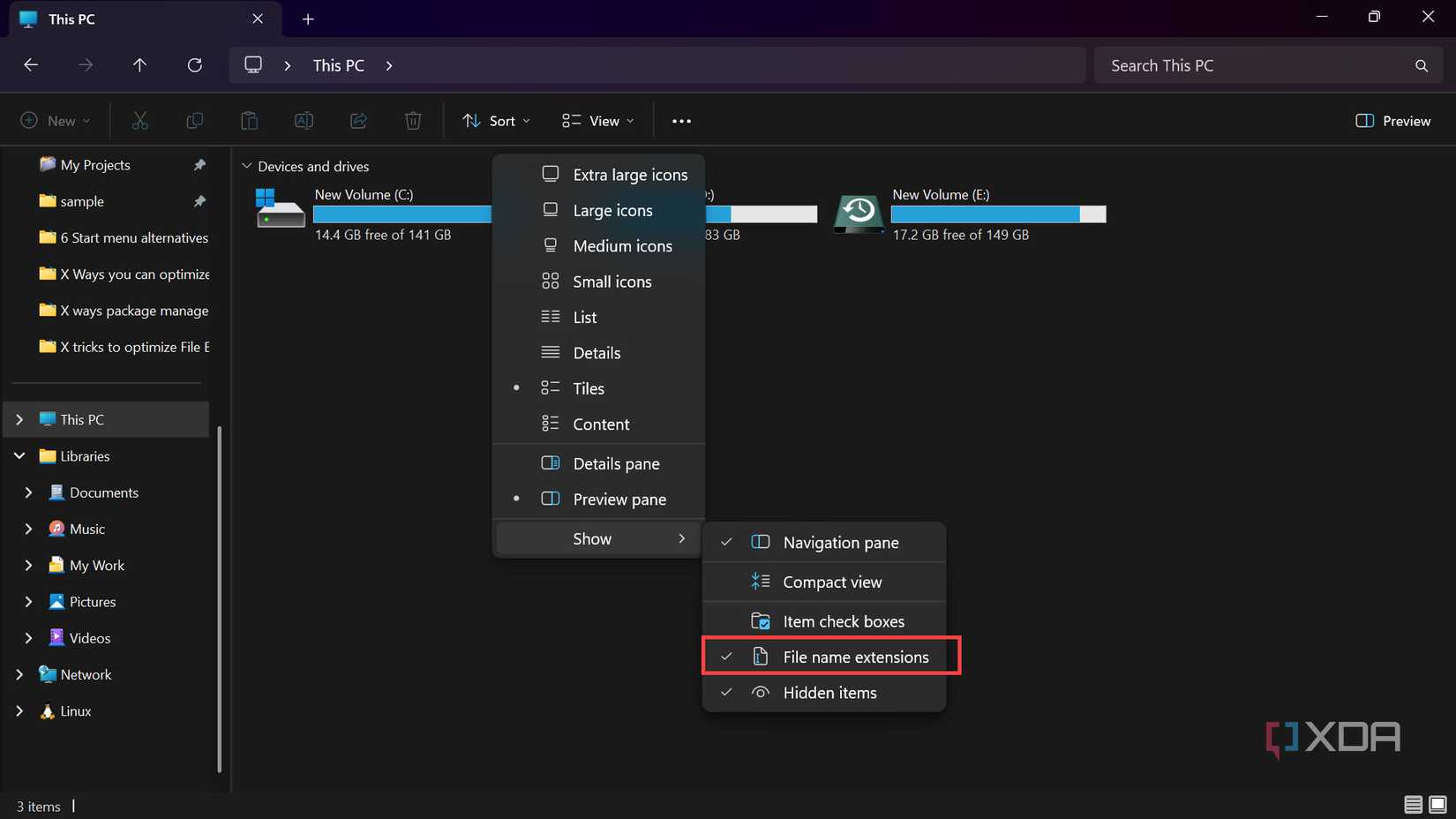Expand the Documents library tree node

(x=28, y=492)
